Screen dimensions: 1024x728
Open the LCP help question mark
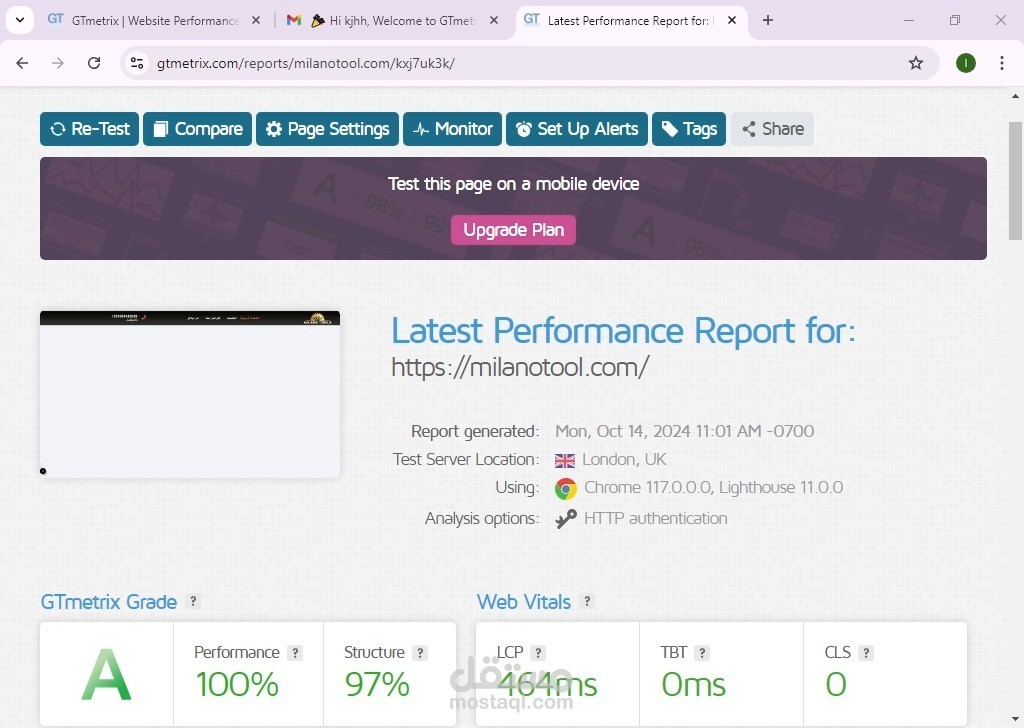point(538,652)
